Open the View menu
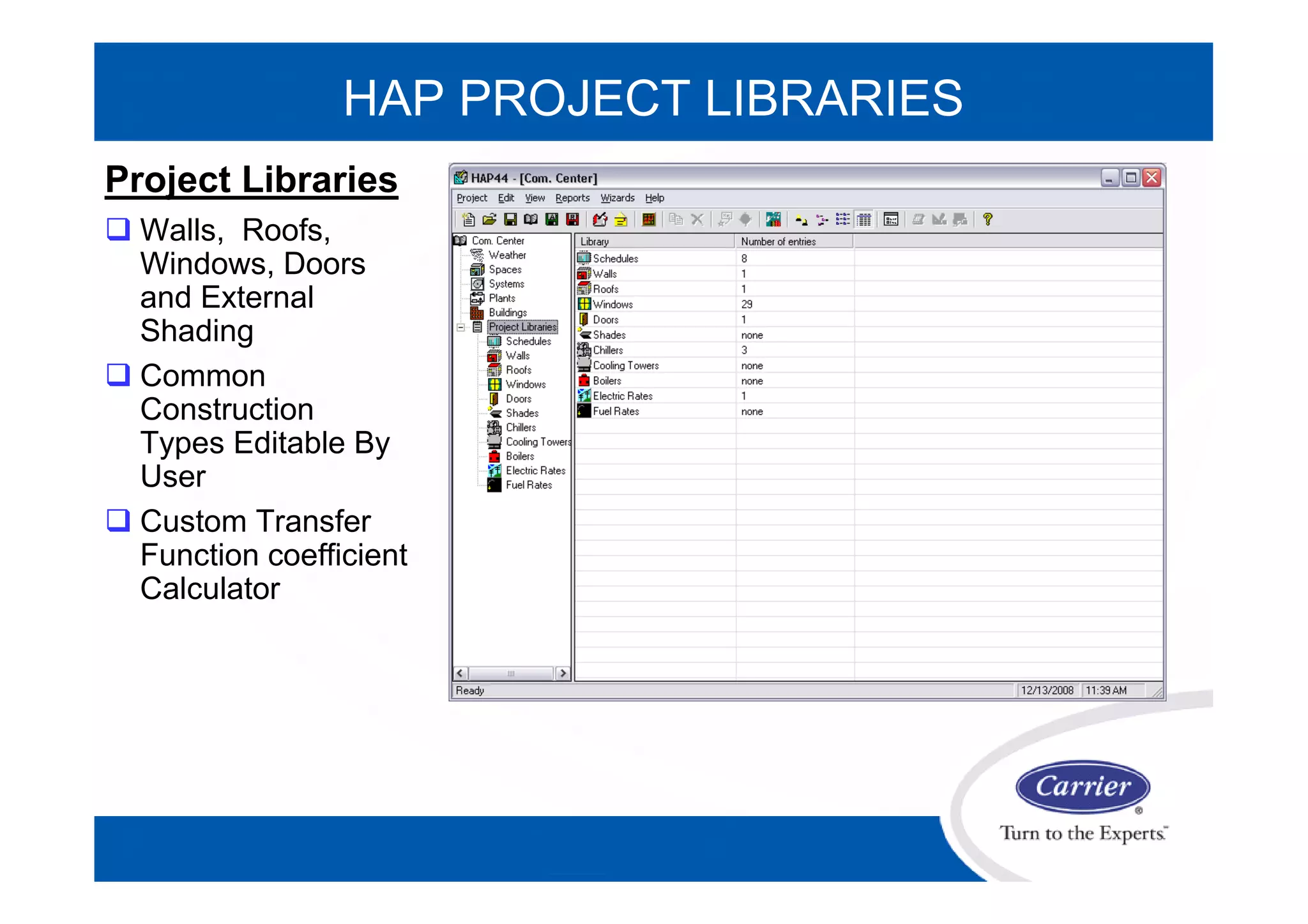Screen dimensions: 1308x924 pos(535,198)
